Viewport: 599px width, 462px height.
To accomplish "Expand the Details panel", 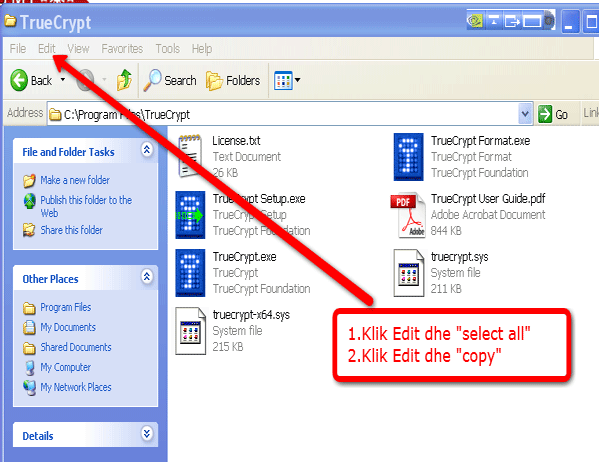I will 147,433.
